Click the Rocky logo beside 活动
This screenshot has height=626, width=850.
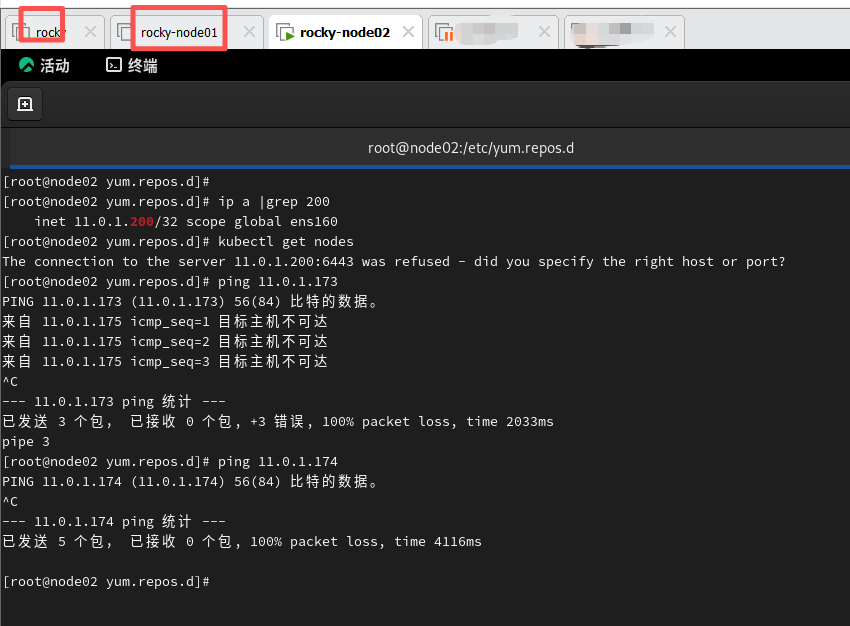[26, 65]
